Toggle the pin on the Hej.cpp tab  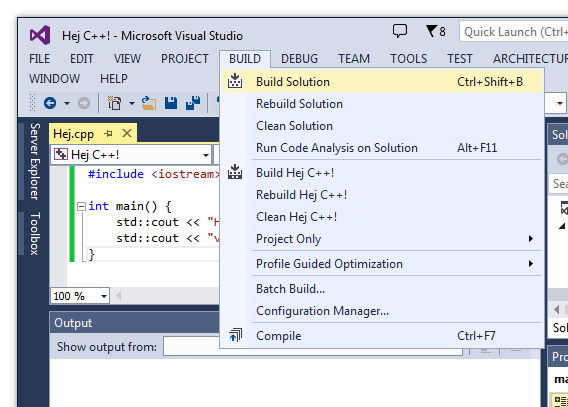(x=108, y=134)
